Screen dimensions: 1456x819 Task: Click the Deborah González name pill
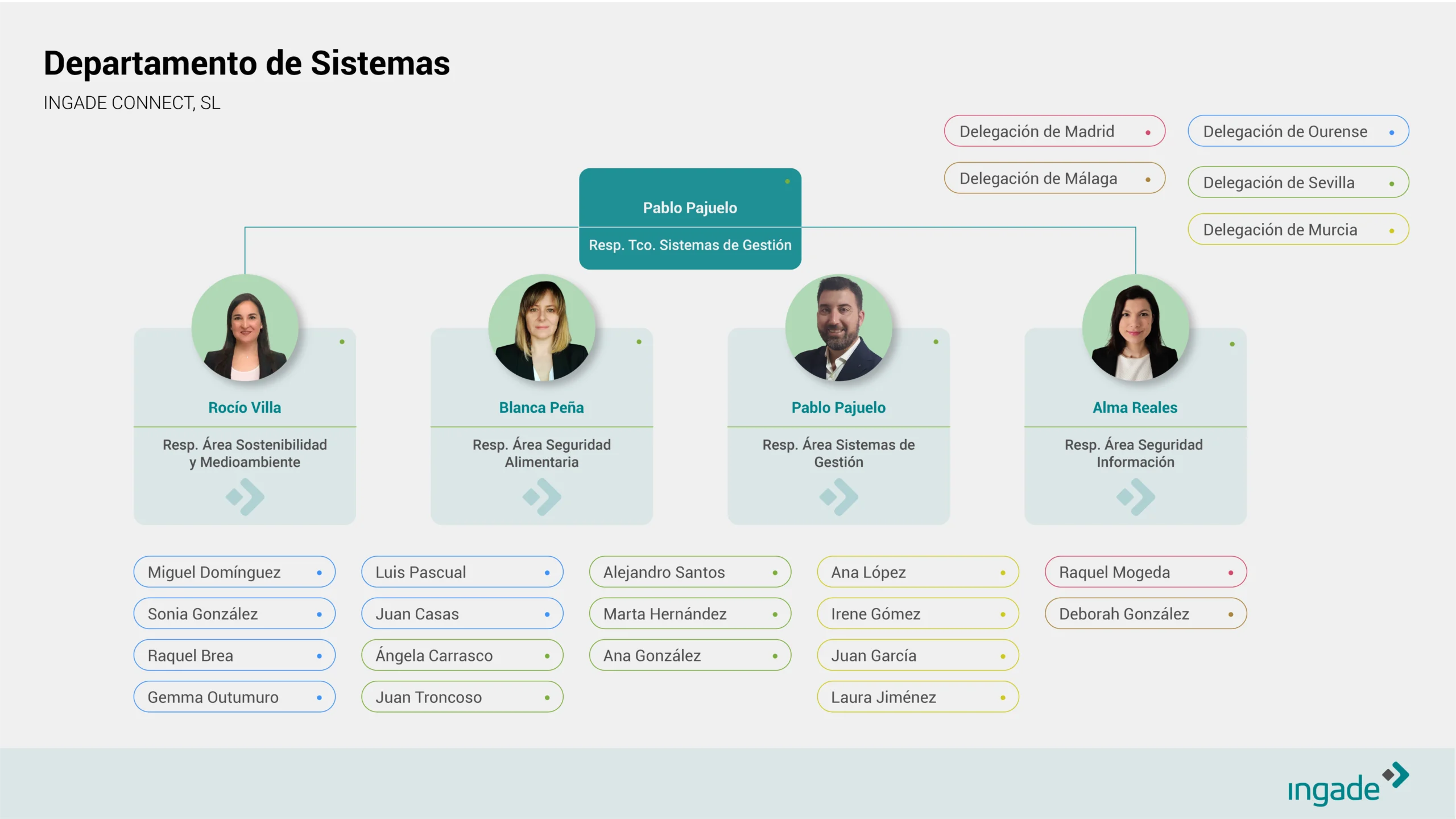pos(1145,614)
